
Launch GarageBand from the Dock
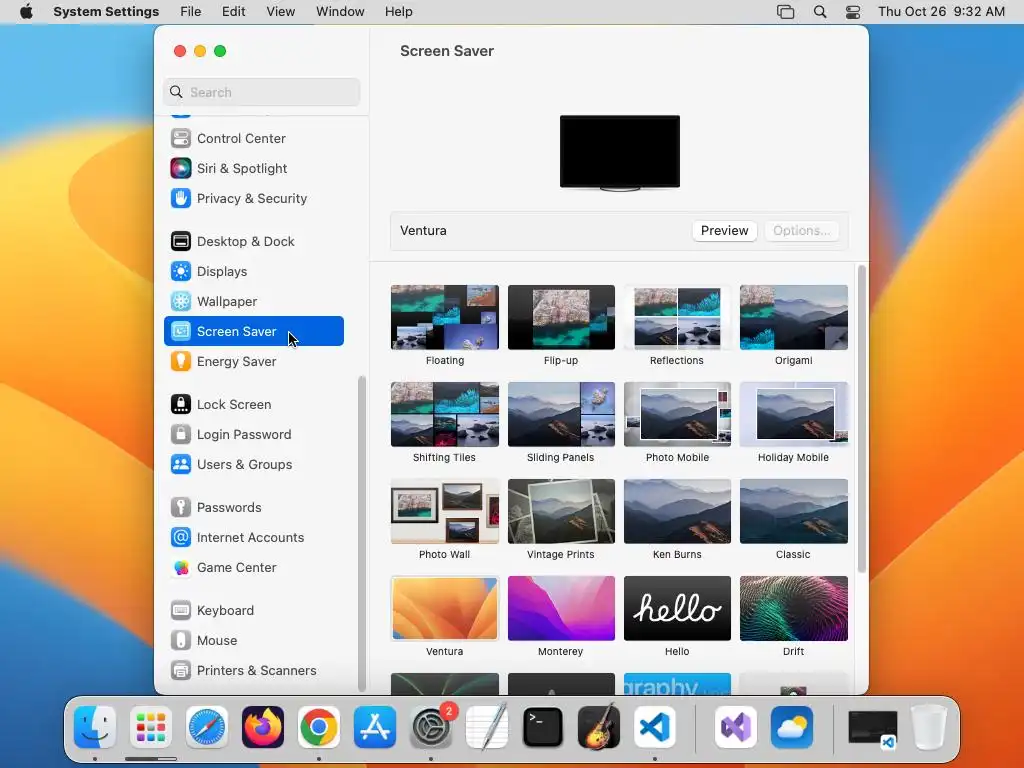click(x=599, y=726)
